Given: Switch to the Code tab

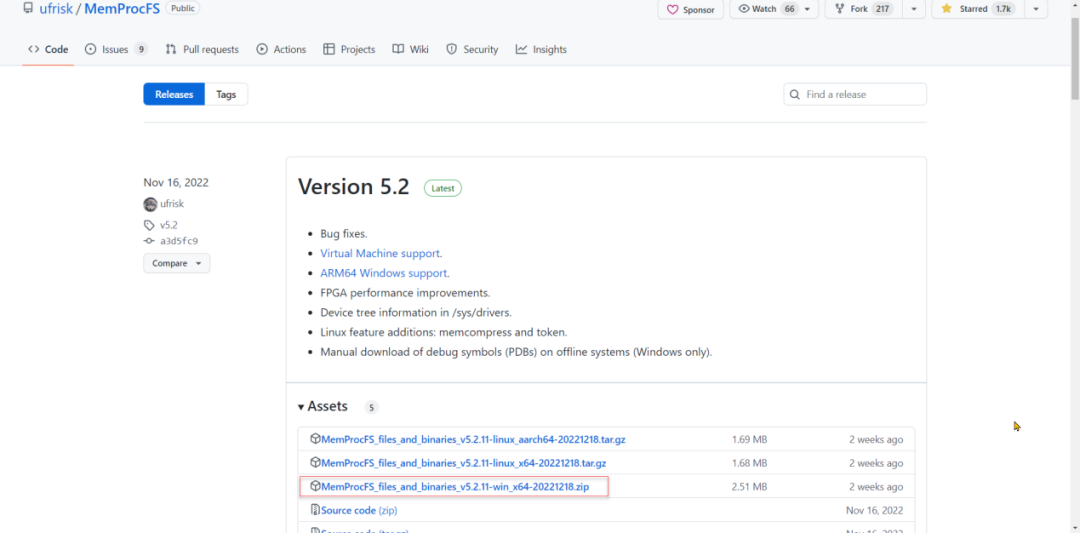Looking at the screenshot, I should 48,50.
